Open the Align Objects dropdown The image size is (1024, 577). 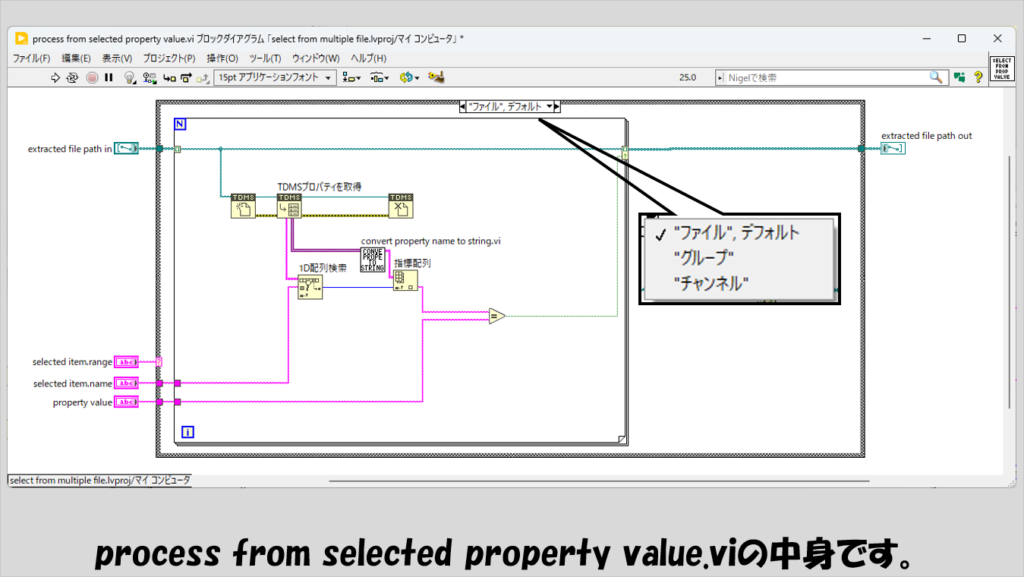pos(352,77)
